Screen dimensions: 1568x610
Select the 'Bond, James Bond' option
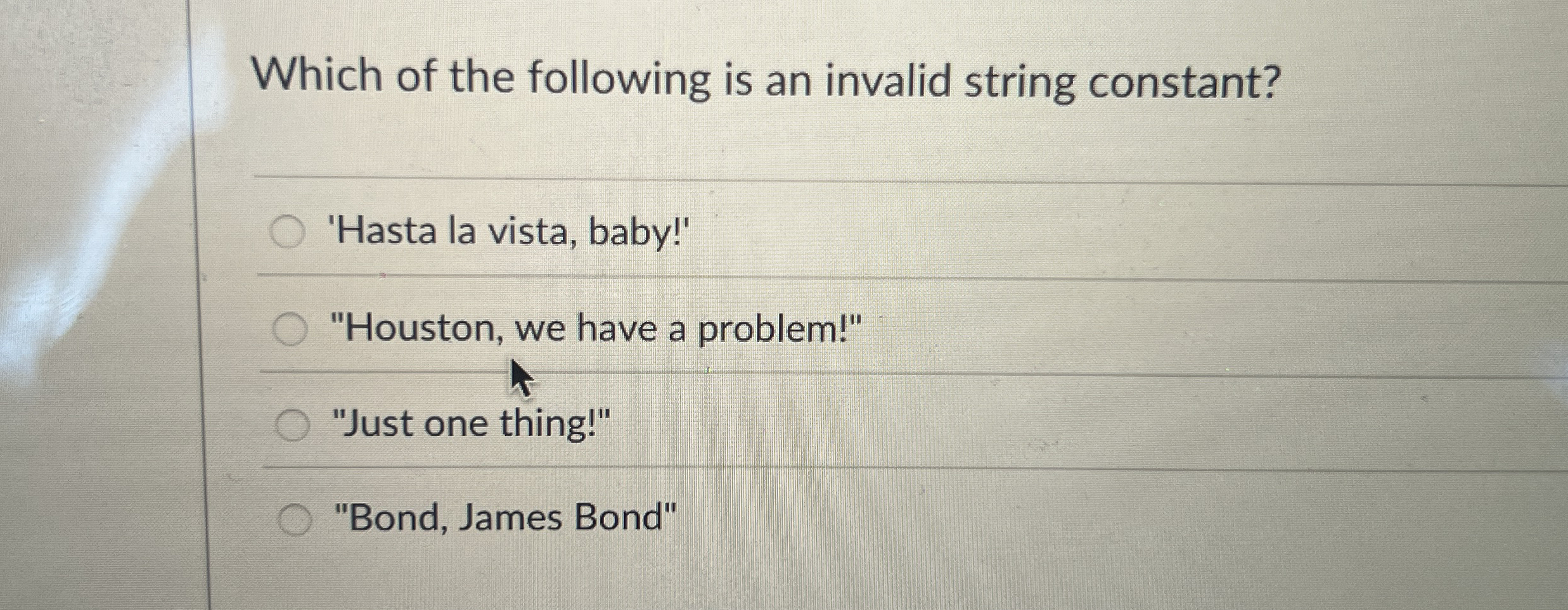(295, 518)
